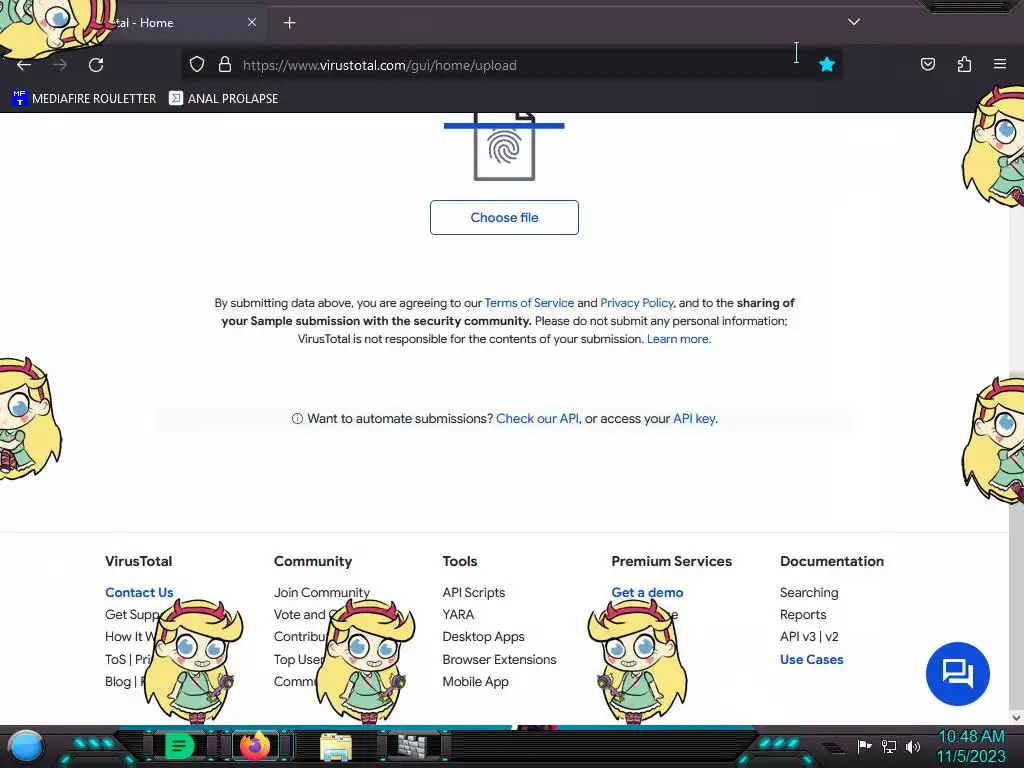Open the Check our API link
This screenshot has width=1024, height=768.
(537, 419)
